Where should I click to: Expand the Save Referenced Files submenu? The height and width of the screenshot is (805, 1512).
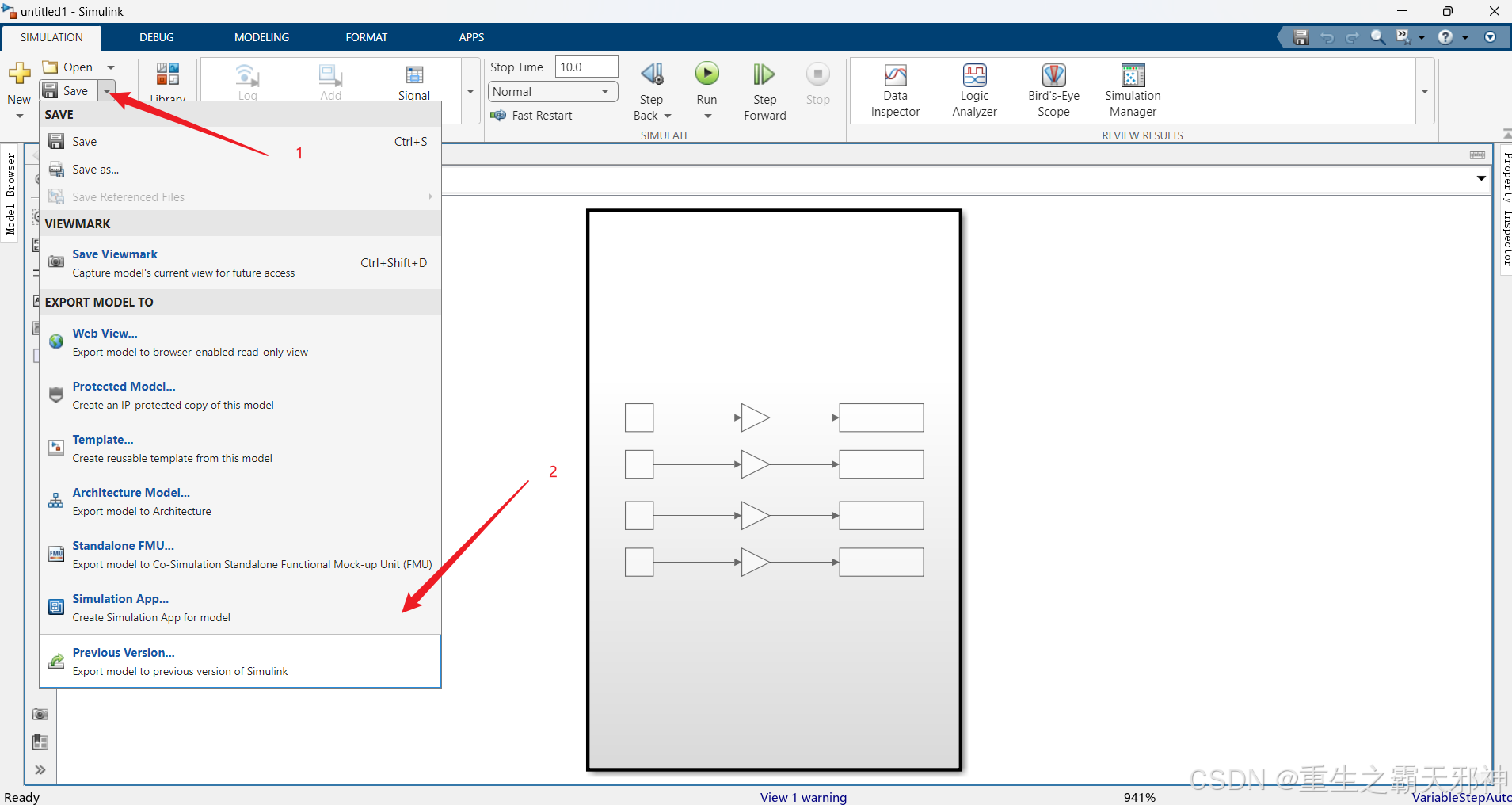[428, 196]
